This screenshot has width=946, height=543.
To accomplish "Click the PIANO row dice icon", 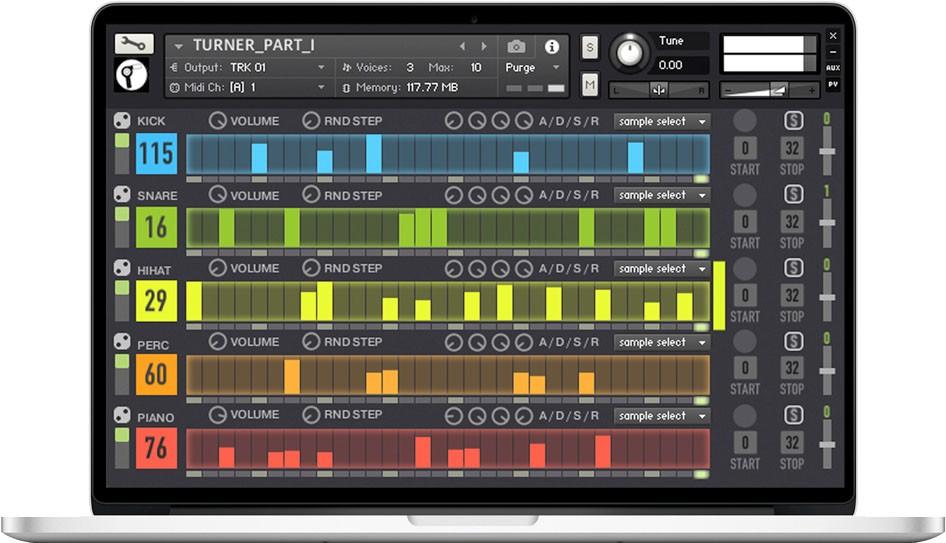I will click(122, 415).
